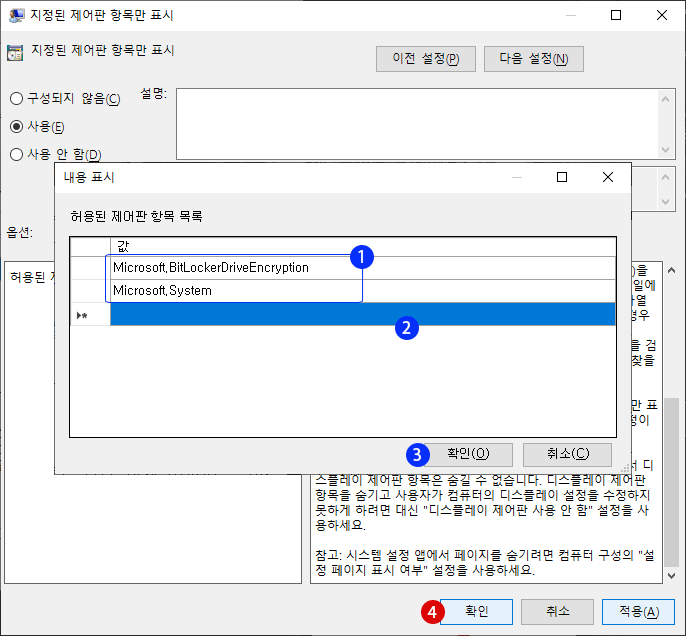
Task: Click the 설명 description text box
Action: pos(416,124)
